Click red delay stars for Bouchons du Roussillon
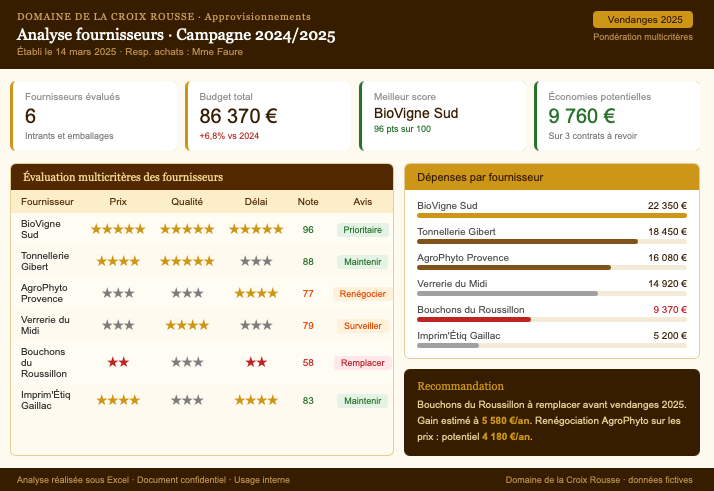714x491 pixels. click(256, 362)
